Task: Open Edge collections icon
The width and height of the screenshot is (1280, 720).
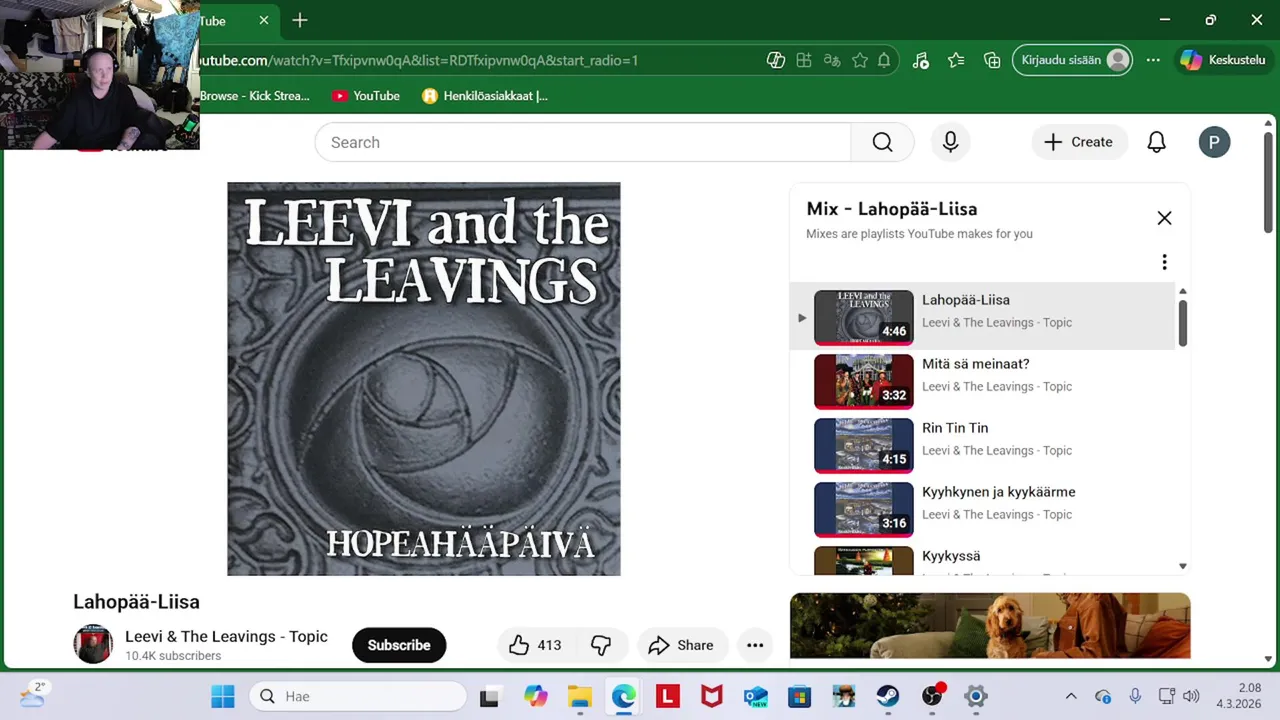Action: click(992, 60)
